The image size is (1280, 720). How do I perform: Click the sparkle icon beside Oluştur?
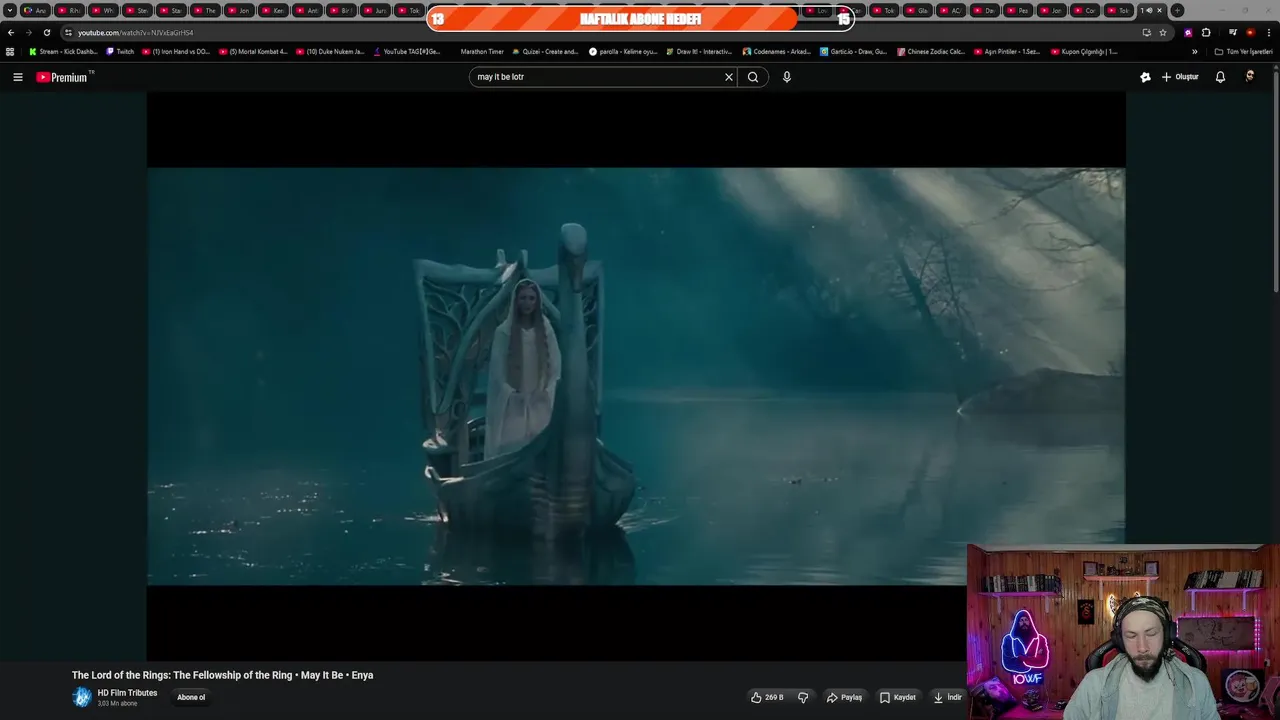[x=1145, y=77]
